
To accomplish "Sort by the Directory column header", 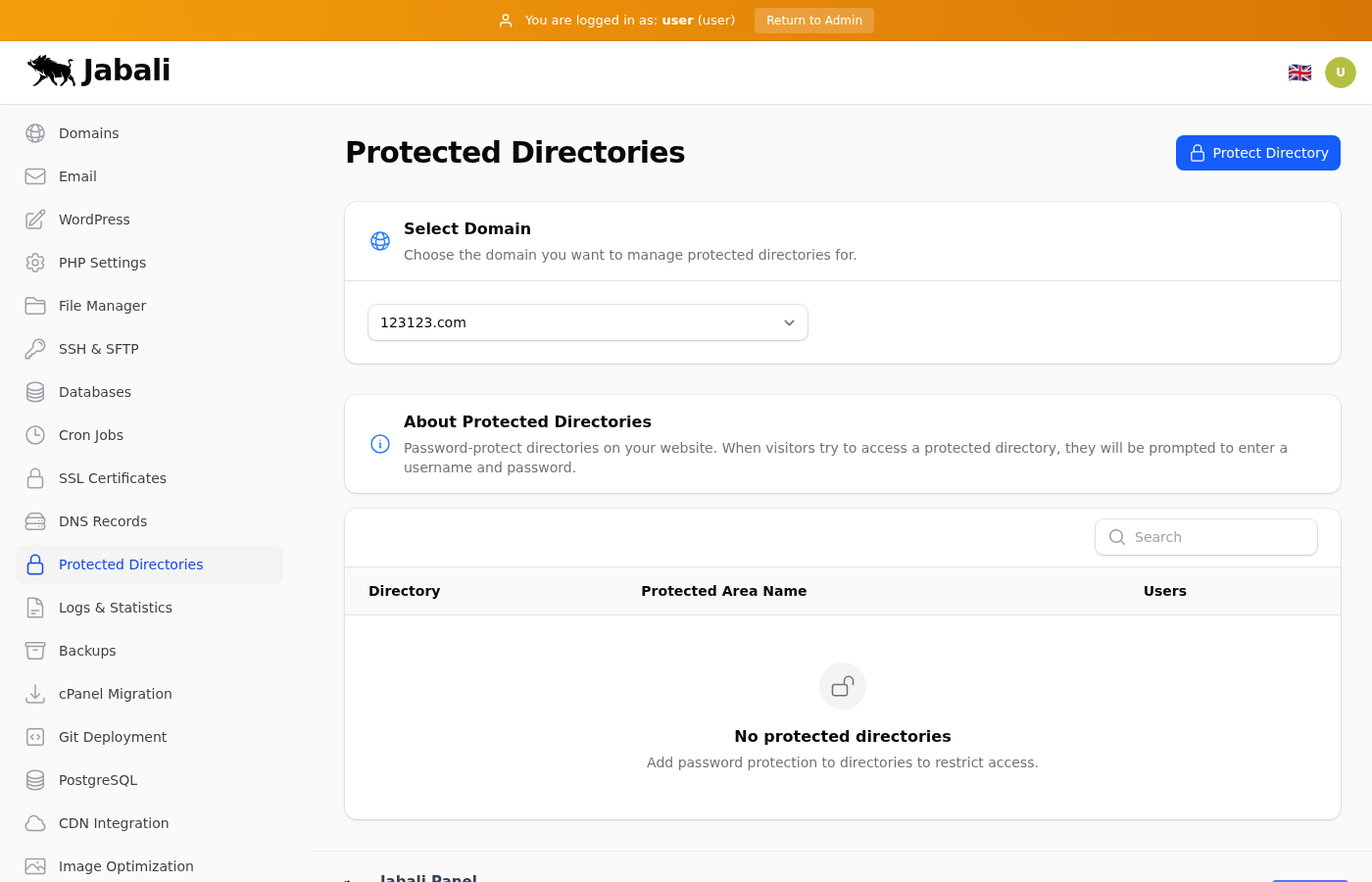I will [404, 591].
